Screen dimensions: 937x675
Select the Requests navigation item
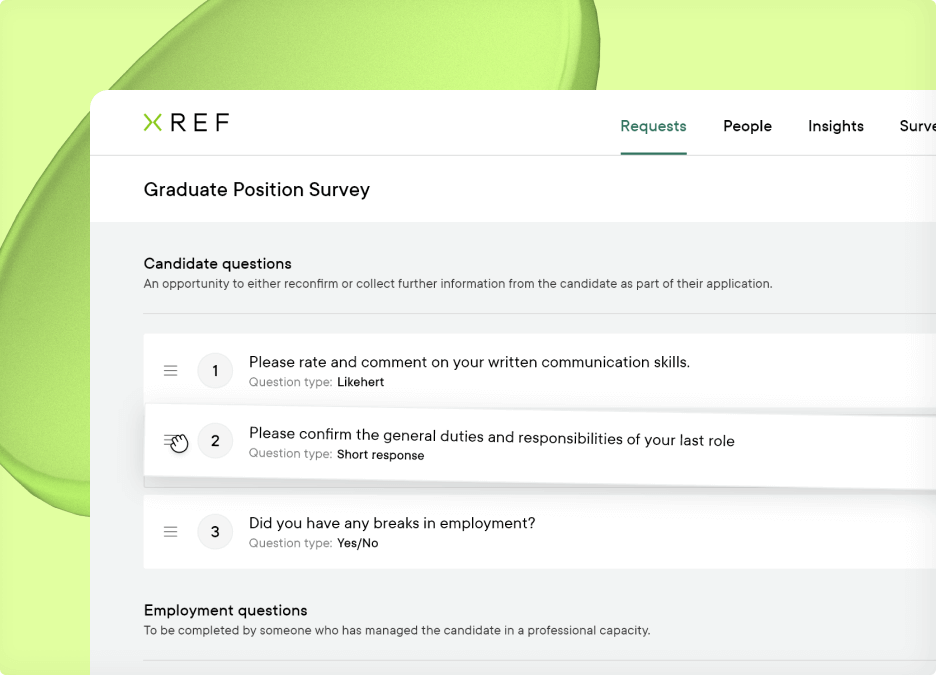pos(653,126)
